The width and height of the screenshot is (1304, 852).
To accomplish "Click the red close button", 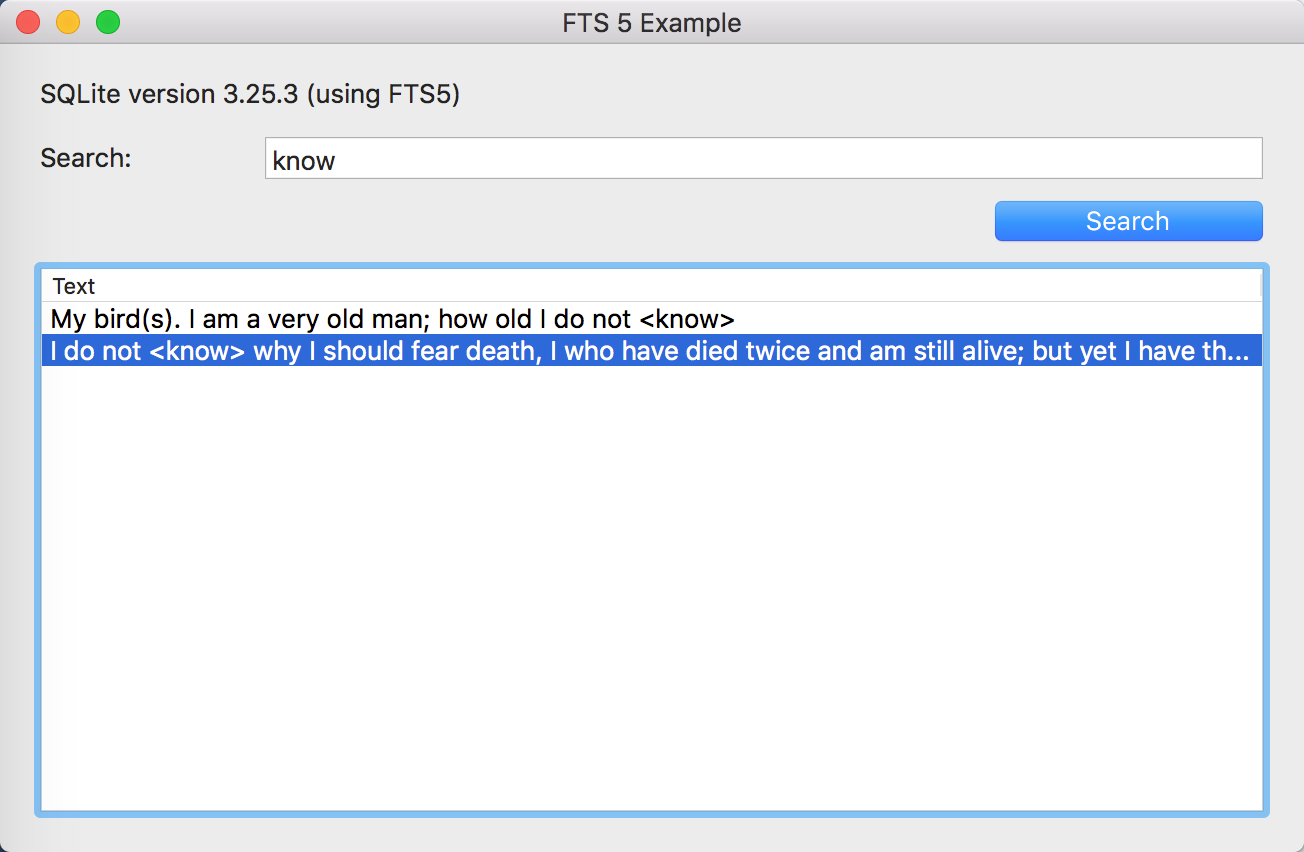I will 27,21.
